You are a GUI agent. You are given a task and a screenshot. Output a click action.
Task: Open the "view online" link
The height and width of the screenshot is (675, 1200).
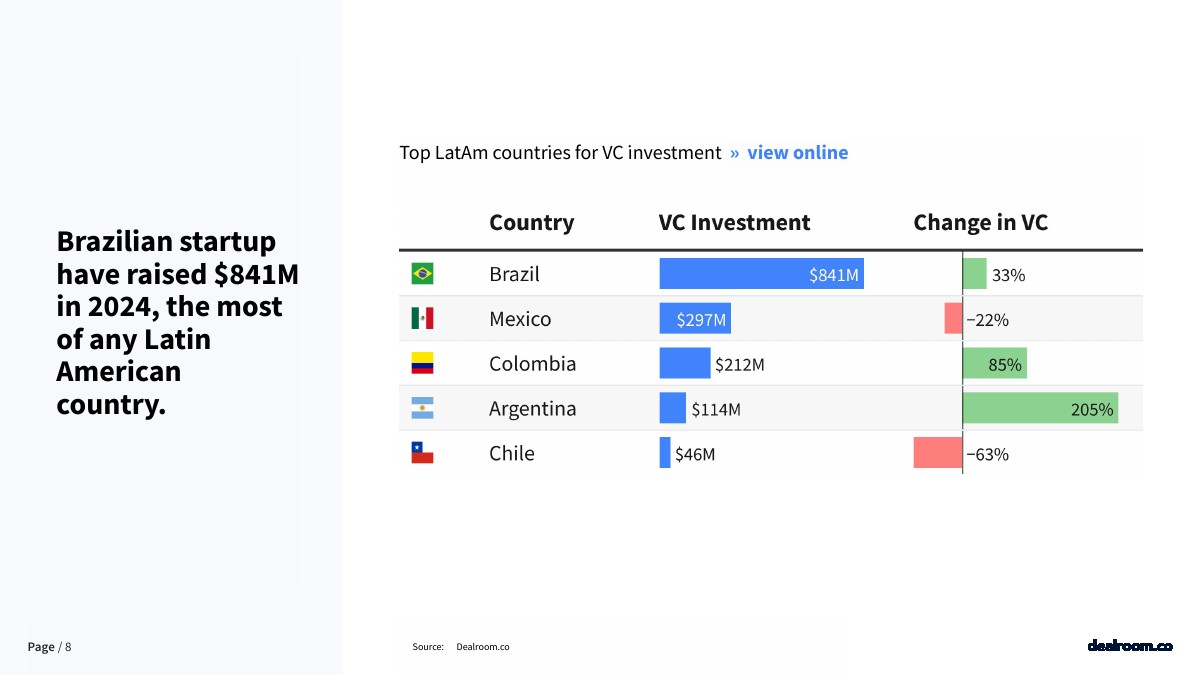pos(797,153)
